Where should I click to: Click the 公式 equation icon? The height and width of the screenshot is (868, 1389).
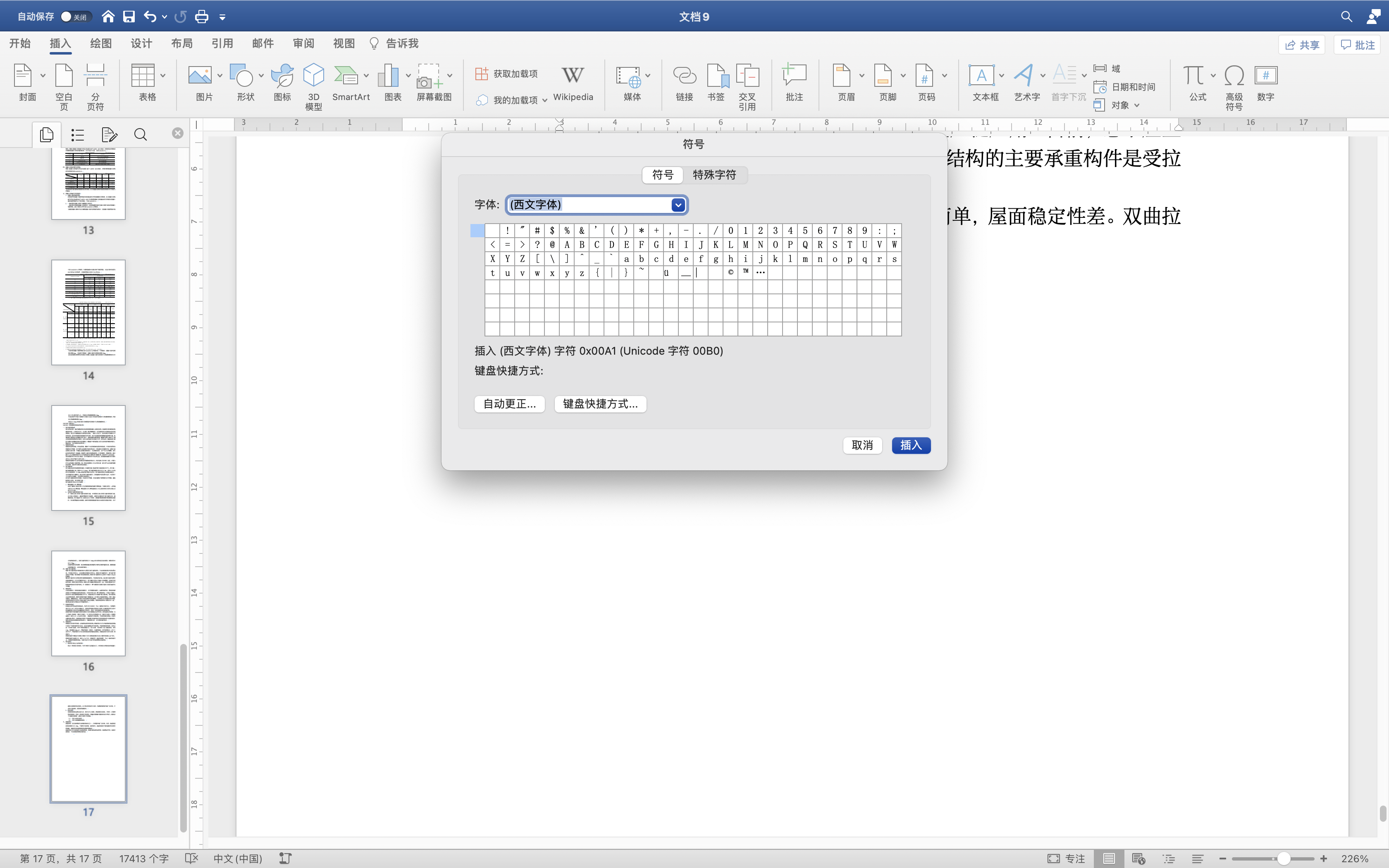(1194, 76)
